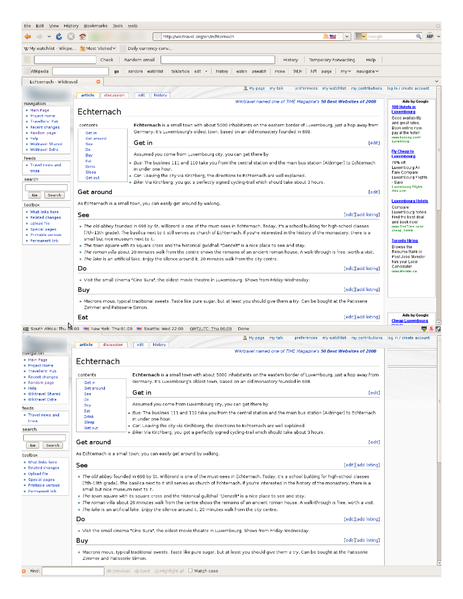
Task: Click the 50 Best Websites of 2008 link in bottom view
Action: [348, 351]
